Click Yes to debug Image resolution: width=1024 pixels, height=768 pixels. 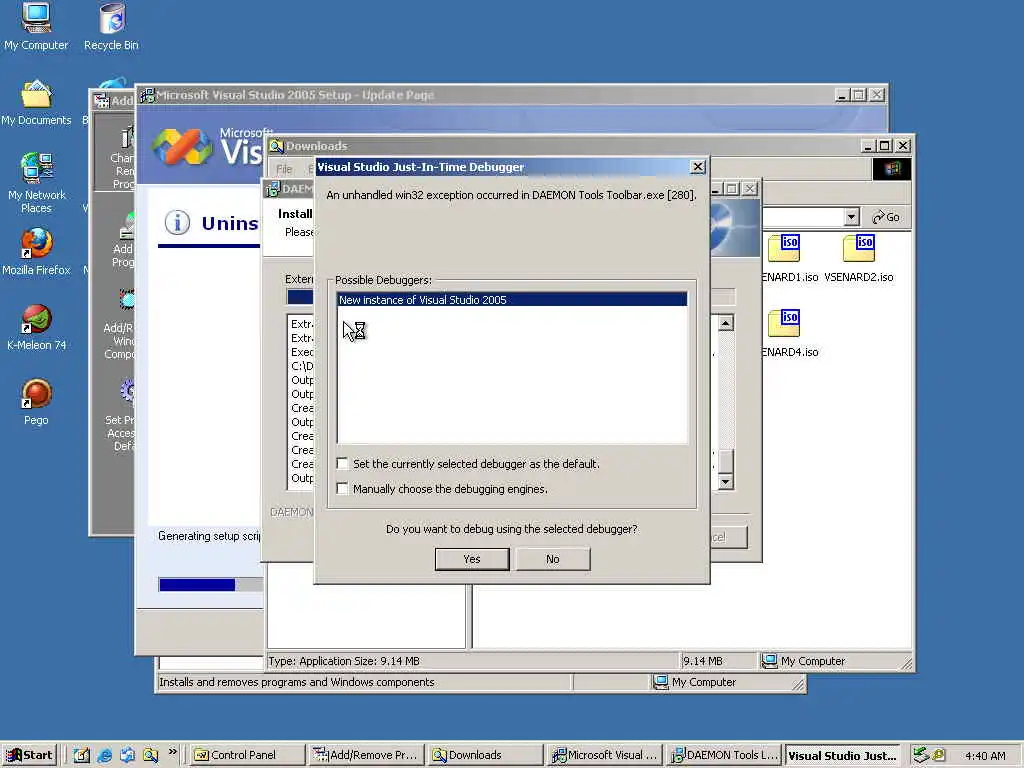pos(472,559)
